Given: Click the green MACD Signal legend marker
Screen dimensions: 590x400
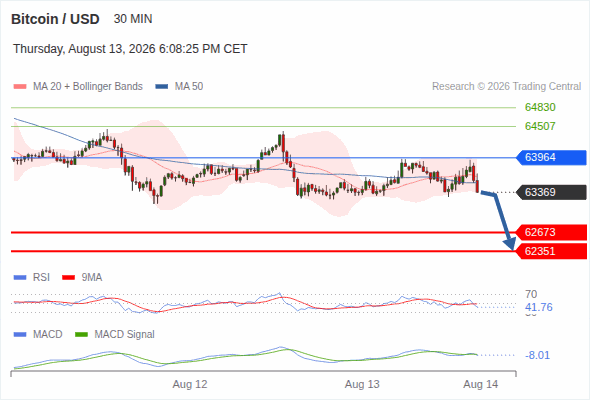Looking at the screenshot, I should (x=81, y=334).
